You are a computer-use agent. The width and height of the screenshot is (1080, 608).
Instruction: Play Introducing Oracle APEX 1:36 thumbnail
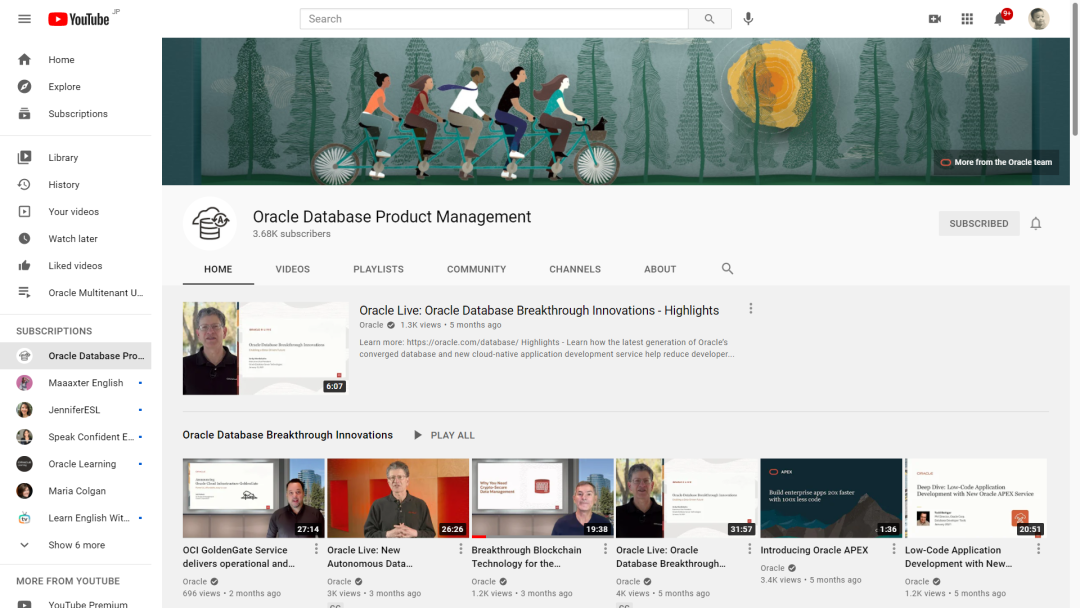831,498
